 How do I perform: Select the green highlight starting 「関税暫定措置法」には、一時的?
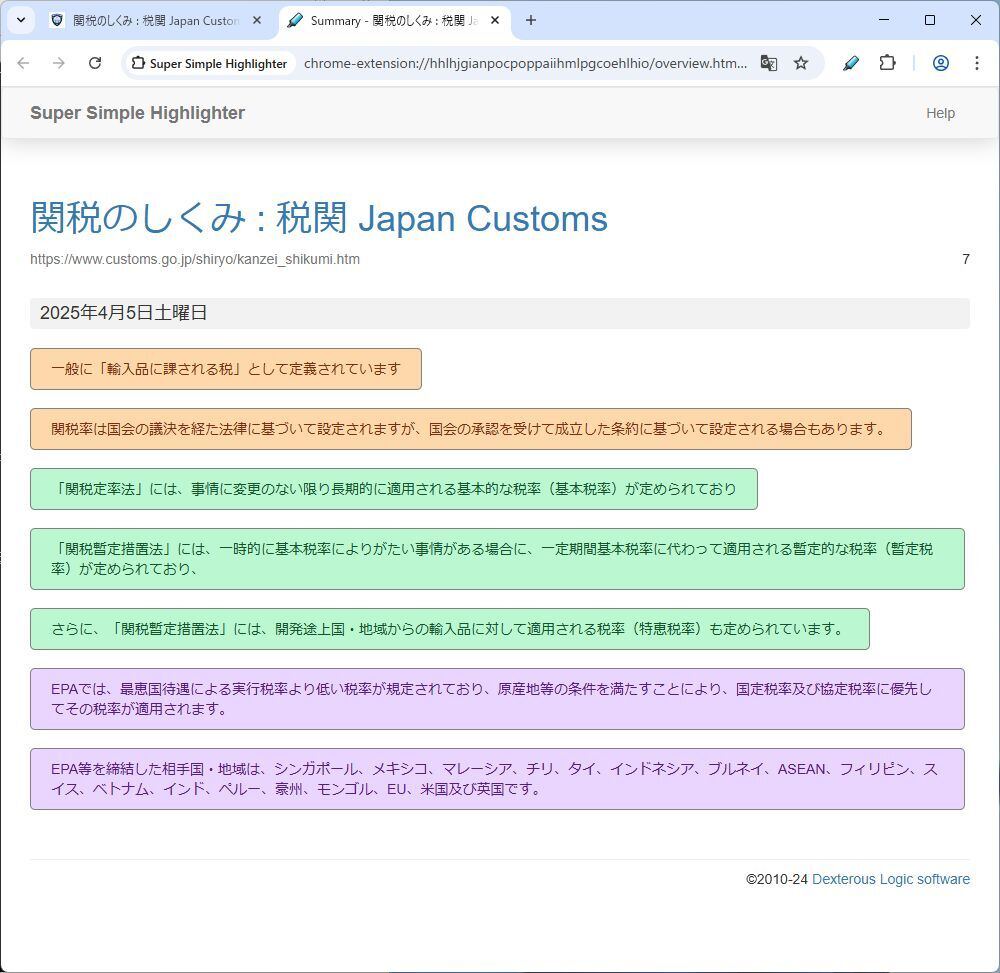(497, 559)
